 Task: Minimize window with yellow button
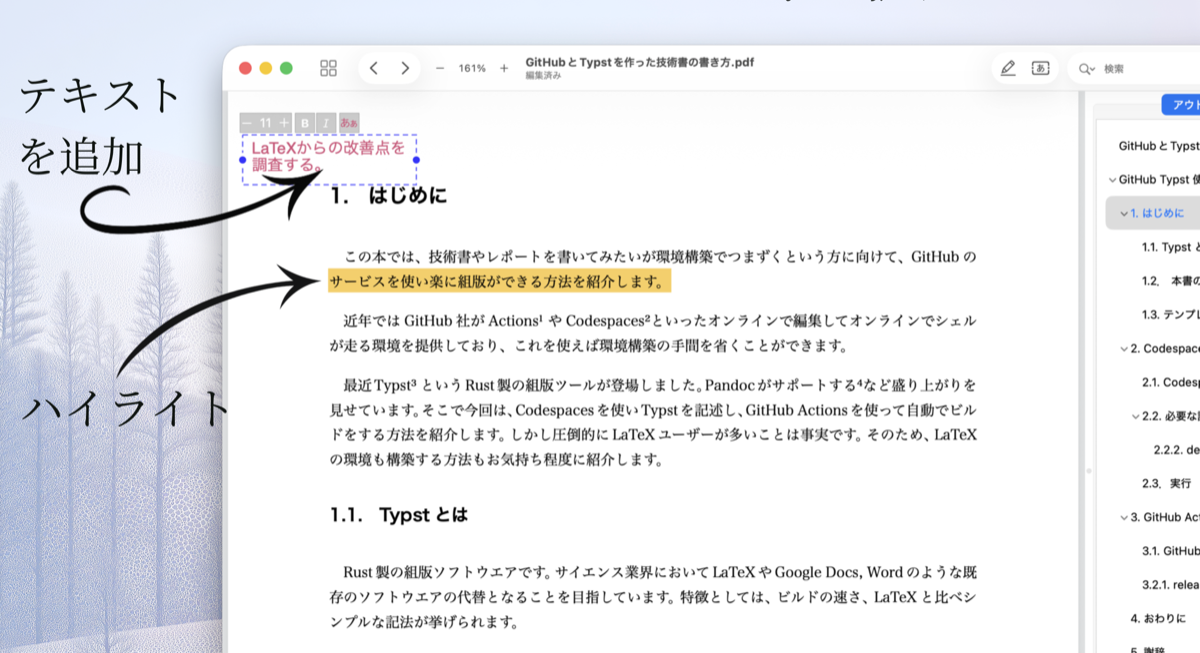coord(266,68)
